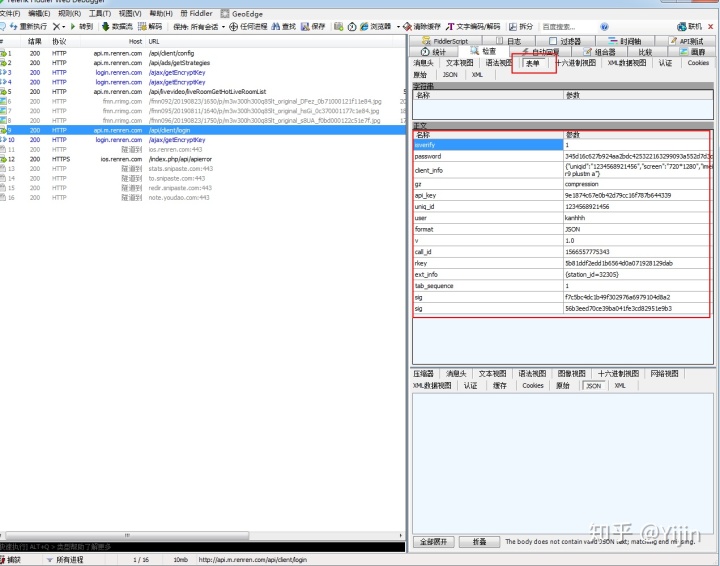
Task: Click the blue help question mark icon
Action: tap(604, 27)
